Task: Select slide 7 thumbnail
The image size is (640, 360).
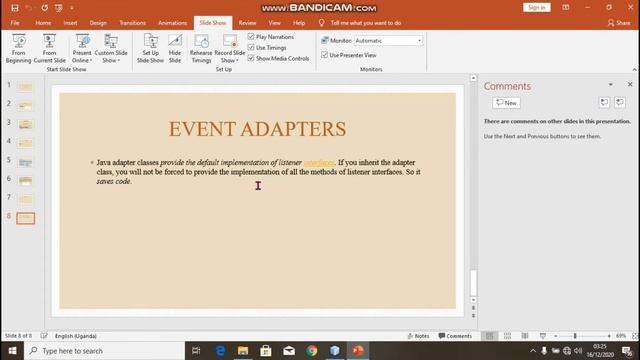Action: click(25, 199)
